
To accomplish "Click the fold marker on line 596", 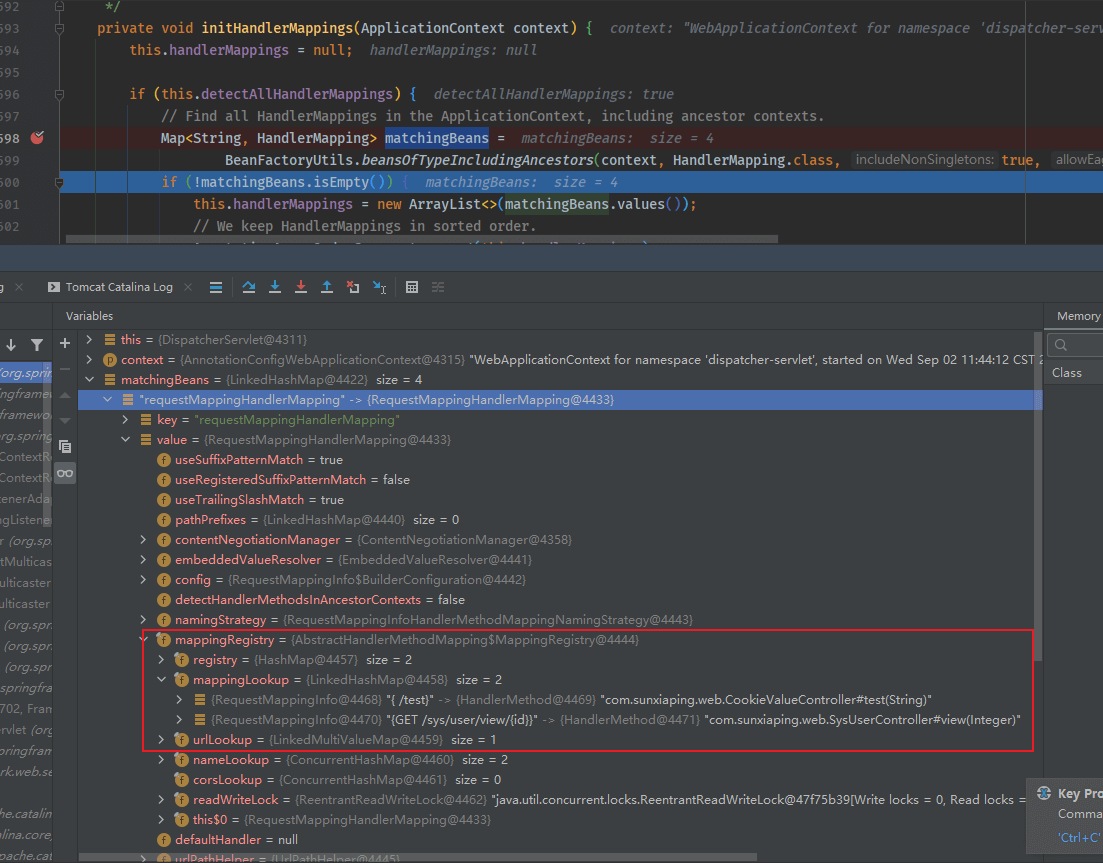I will pos(60,94).
